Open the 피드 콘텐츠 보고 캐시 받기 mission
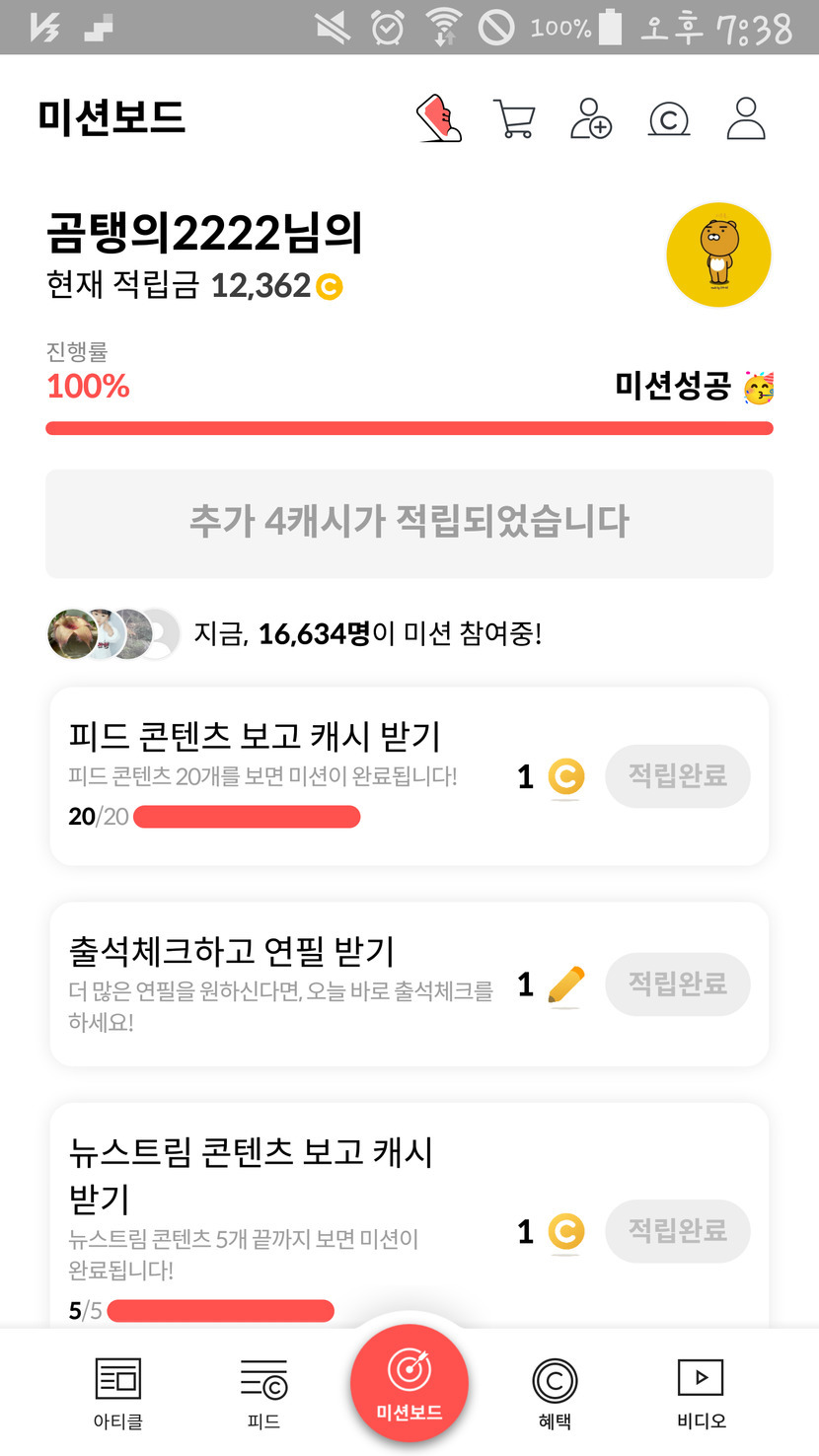The height and width of the screenshot is (1456, 819). pos(255,737)
